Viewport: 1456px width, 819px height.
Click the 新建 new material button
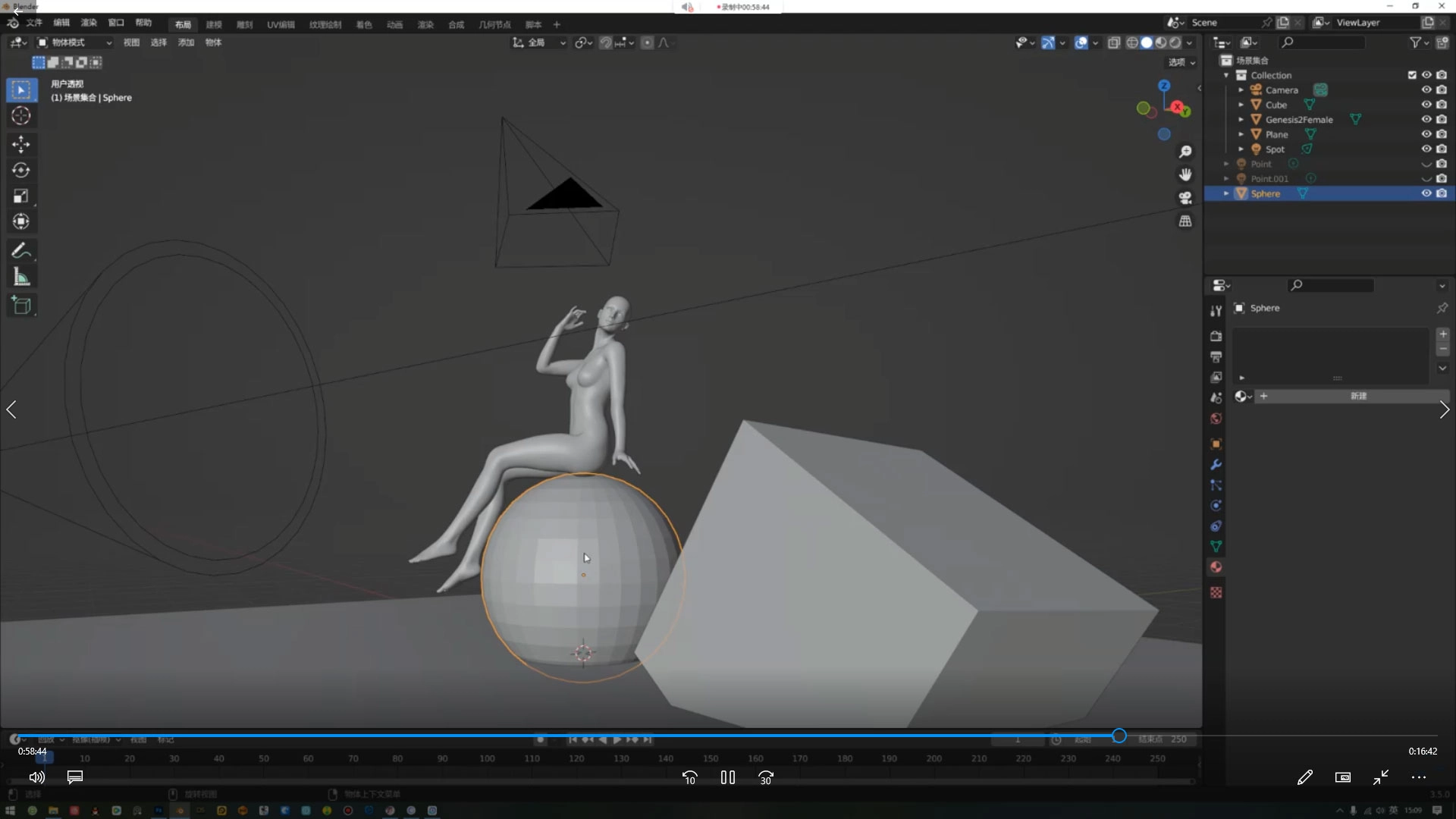tap(1357, 396)
